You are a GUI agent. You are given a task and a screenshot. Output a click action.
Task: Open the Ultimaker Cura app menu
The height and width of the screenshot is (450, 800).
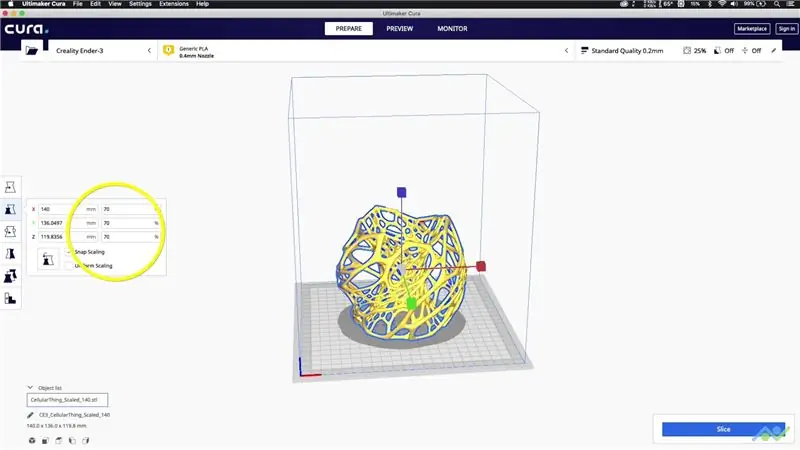pos(44,4)
